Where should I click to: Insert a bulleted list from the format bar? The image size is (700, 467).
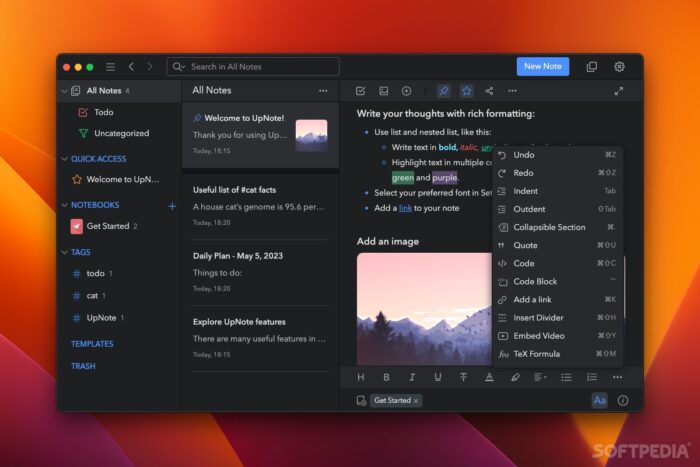tap(566, 377)
